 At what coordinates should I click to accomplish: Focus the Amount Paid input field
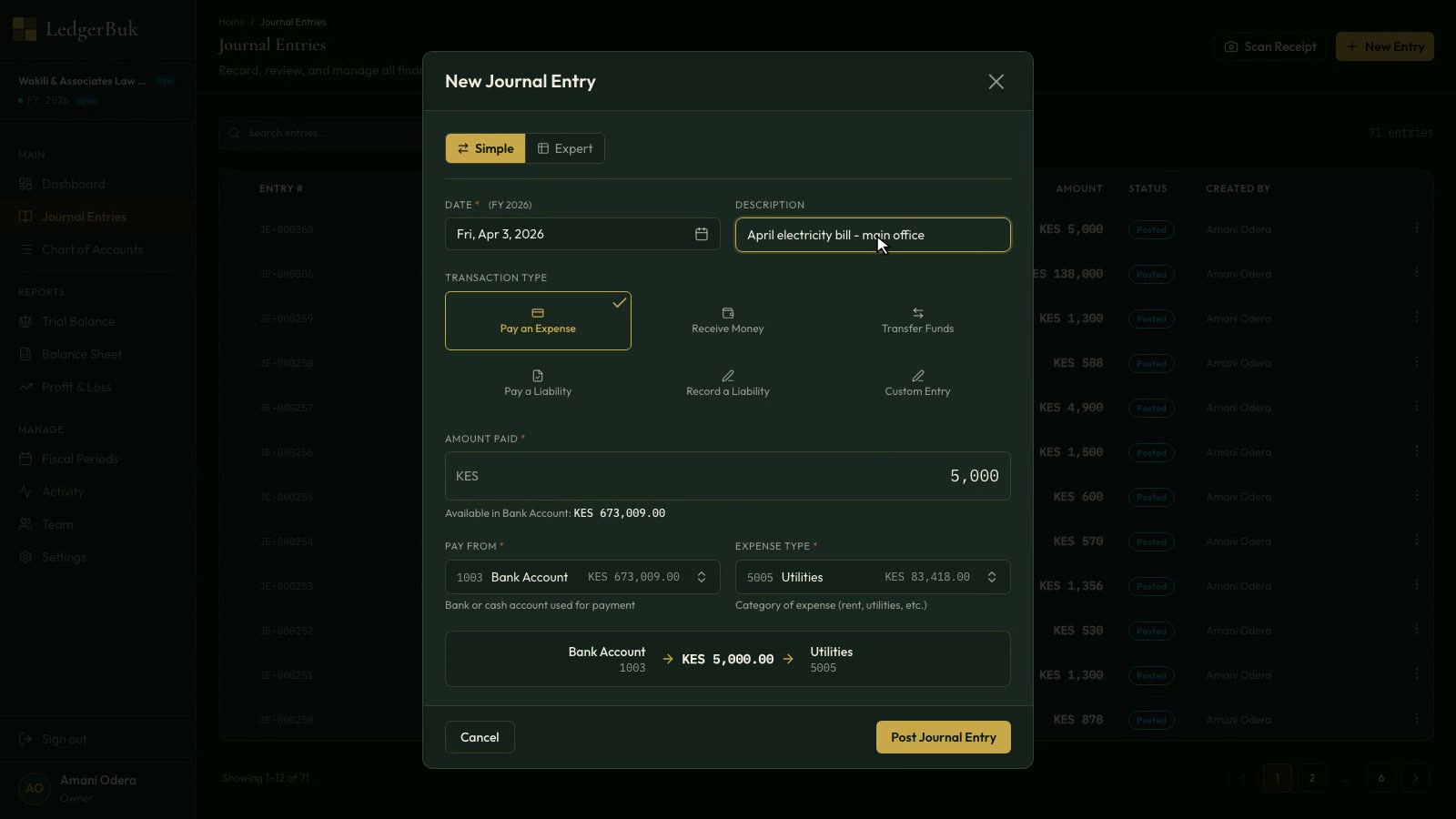pyautogui.click(x=727, y=476)
